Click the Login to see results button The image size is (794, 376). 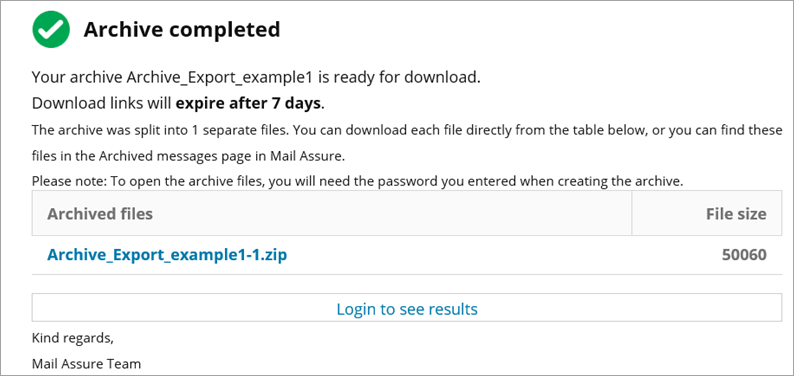(x=407, y=308)
